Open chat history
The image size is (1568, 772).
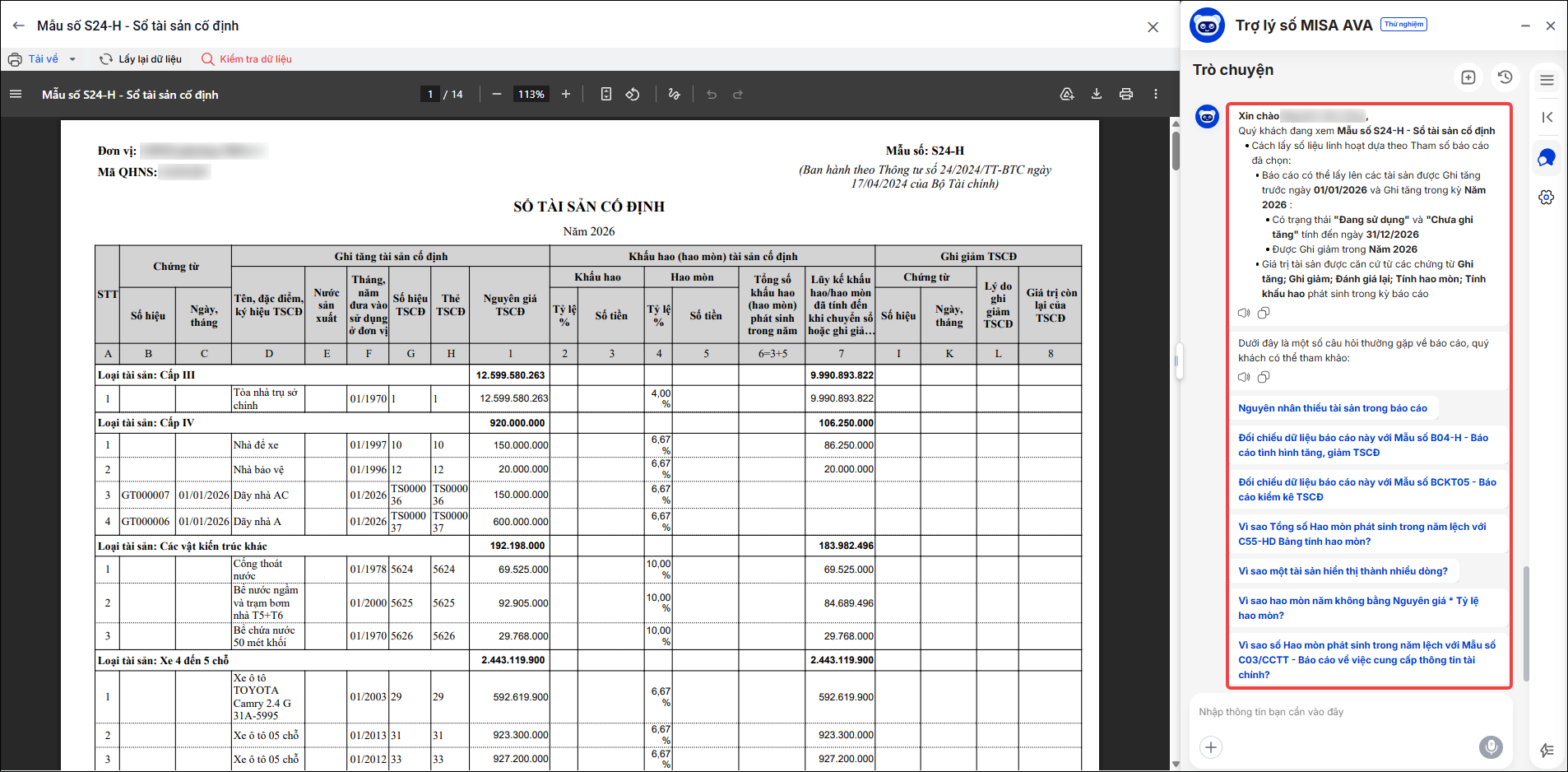[x=1505, y=77]
